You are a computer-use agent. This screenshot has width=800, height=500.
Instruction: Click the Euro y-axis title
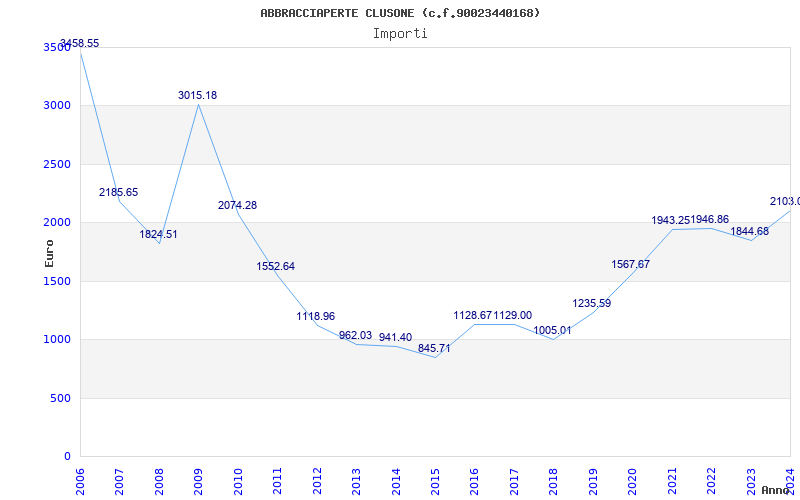tap(49, 253)
